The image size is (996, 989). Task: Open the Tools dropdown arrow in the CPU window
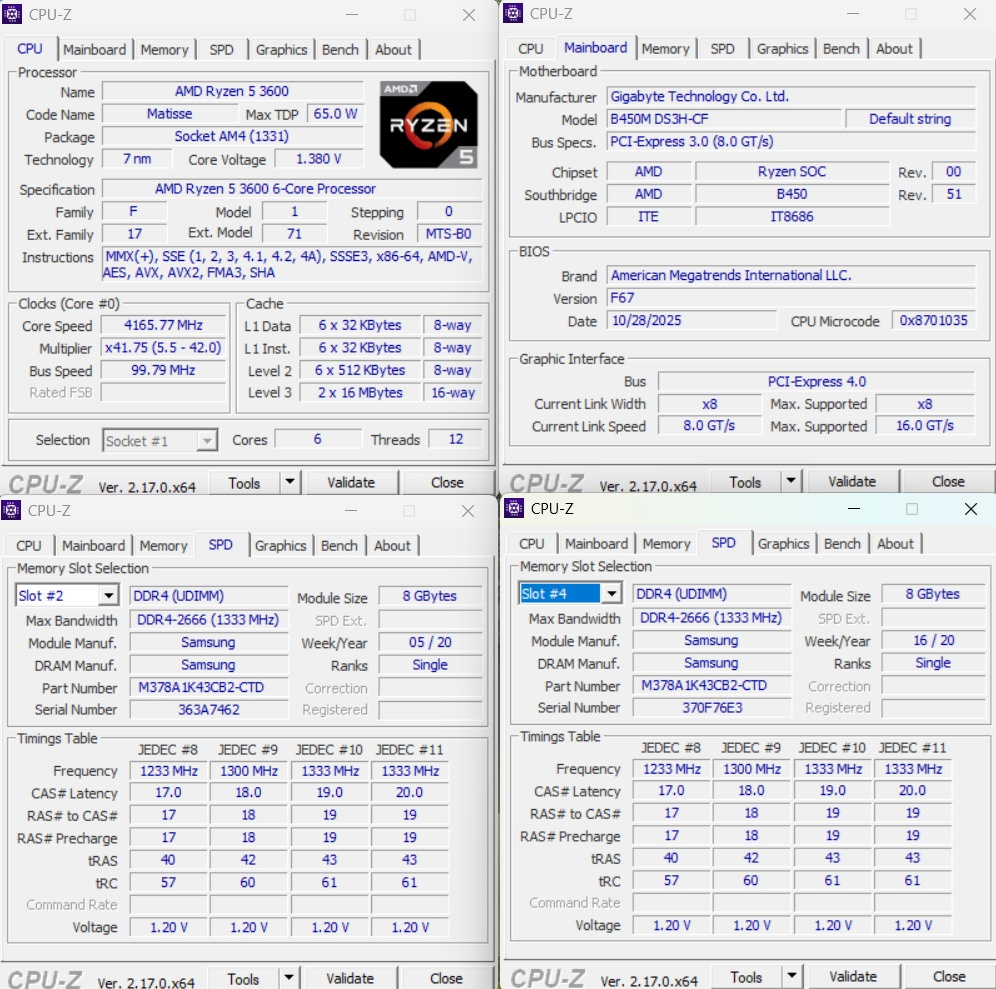290,482
